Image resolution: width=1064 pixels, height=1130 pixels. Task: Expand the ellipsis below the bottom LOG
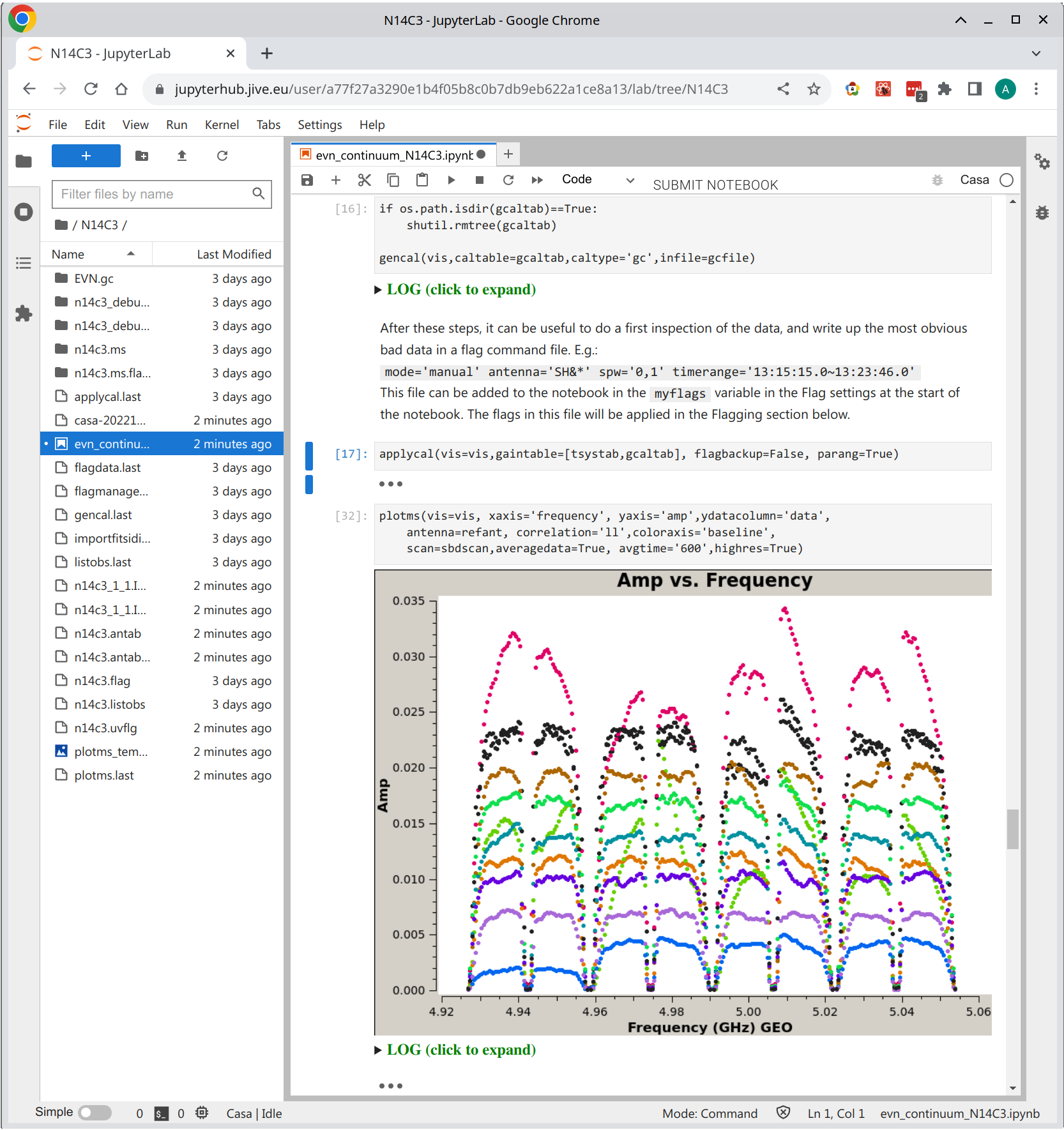tap(391, 1086)
